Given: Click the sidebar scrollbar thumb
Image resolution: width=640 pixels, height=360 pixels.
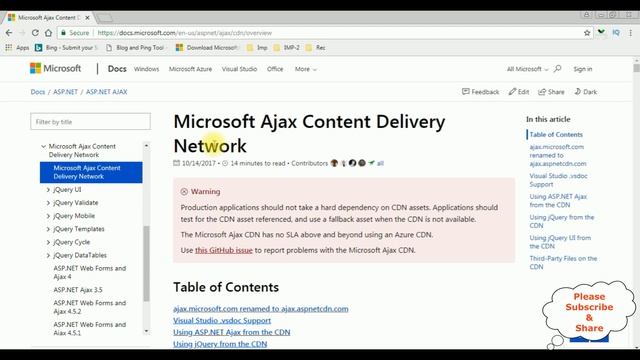Looking at the screenshot, I should coord(146,263).
